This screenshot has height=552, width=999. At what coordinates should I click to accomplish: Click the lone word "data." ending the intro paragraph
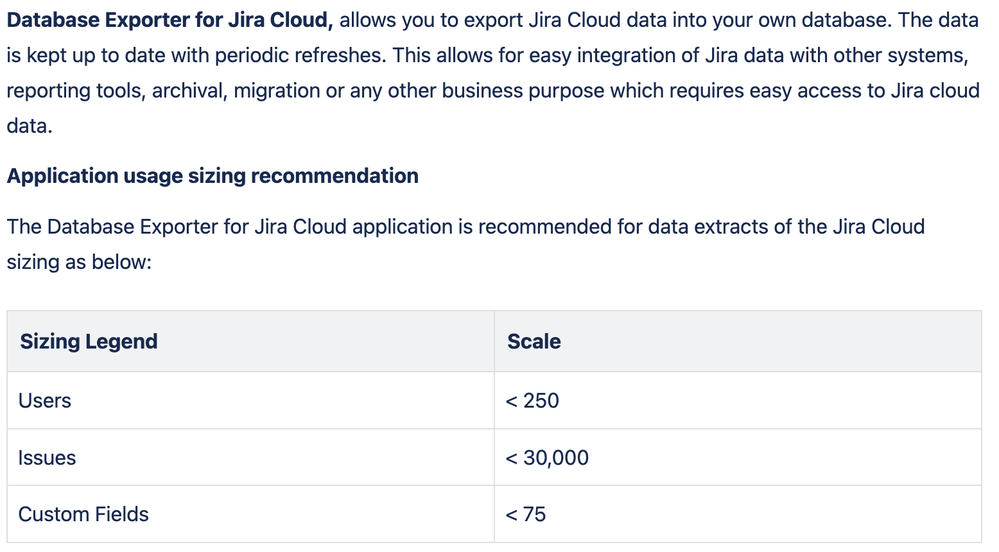tap(29, 126)
